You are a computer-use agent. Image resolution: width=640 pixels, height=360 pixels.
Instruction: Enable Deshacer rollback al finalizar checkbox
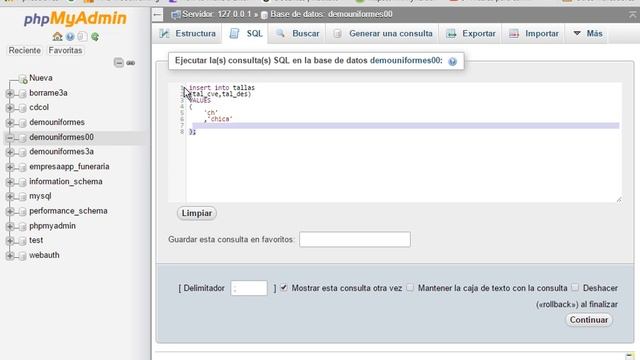[x=575, y=288]
